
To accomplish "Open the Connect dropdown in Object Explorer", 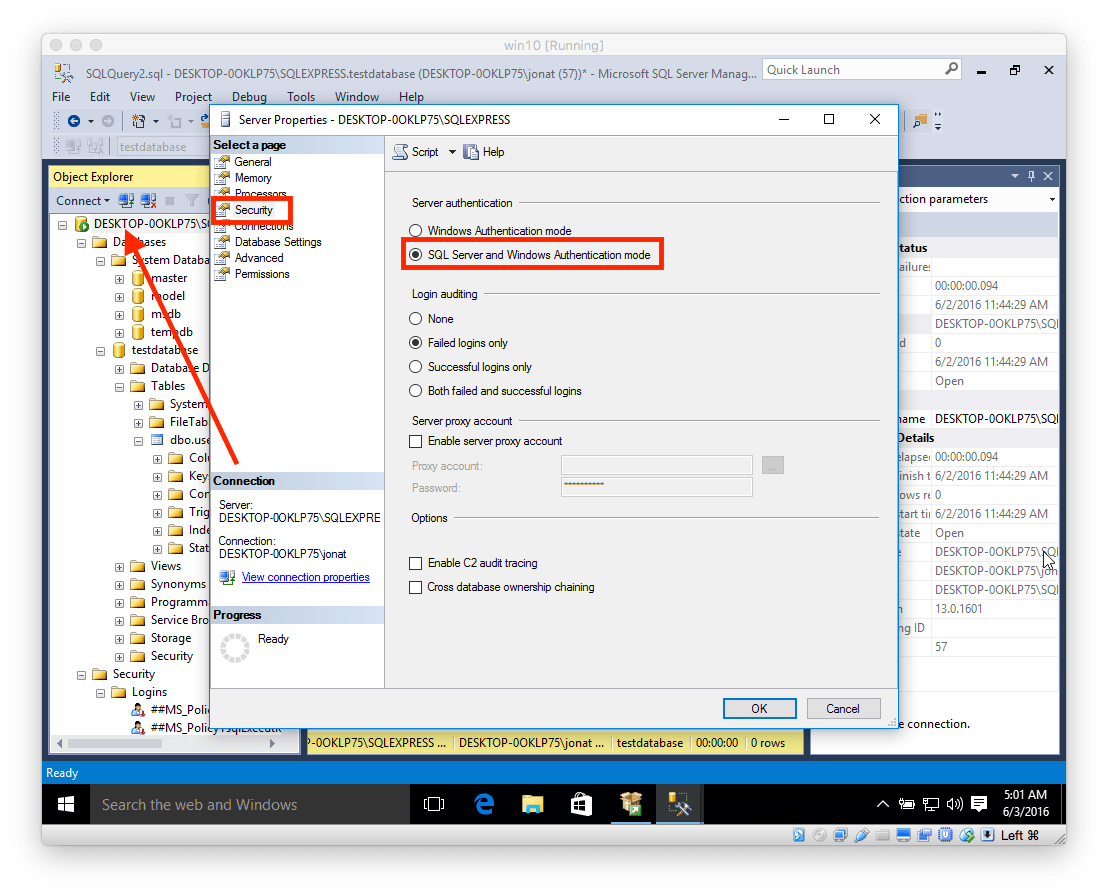I will pyautogui.click(x=83, y=201).
